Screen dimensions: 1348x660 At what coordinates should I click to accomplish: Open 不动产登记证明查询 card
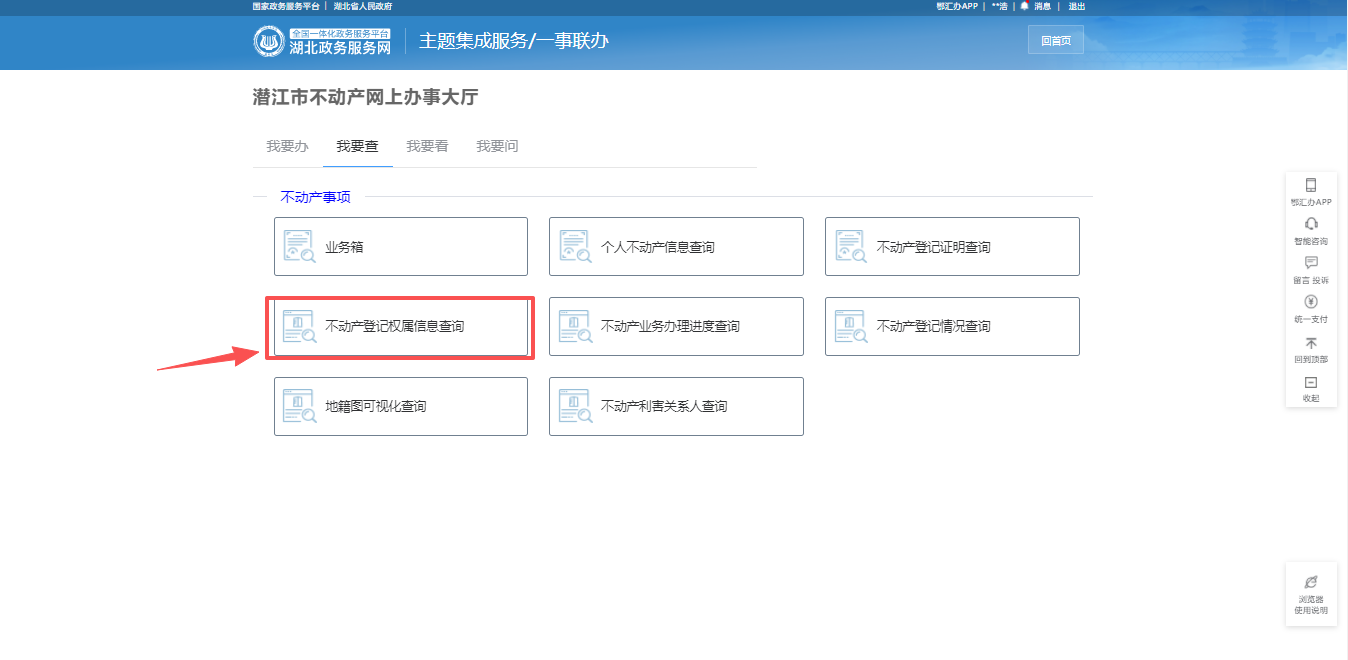(x=952, y=247)
